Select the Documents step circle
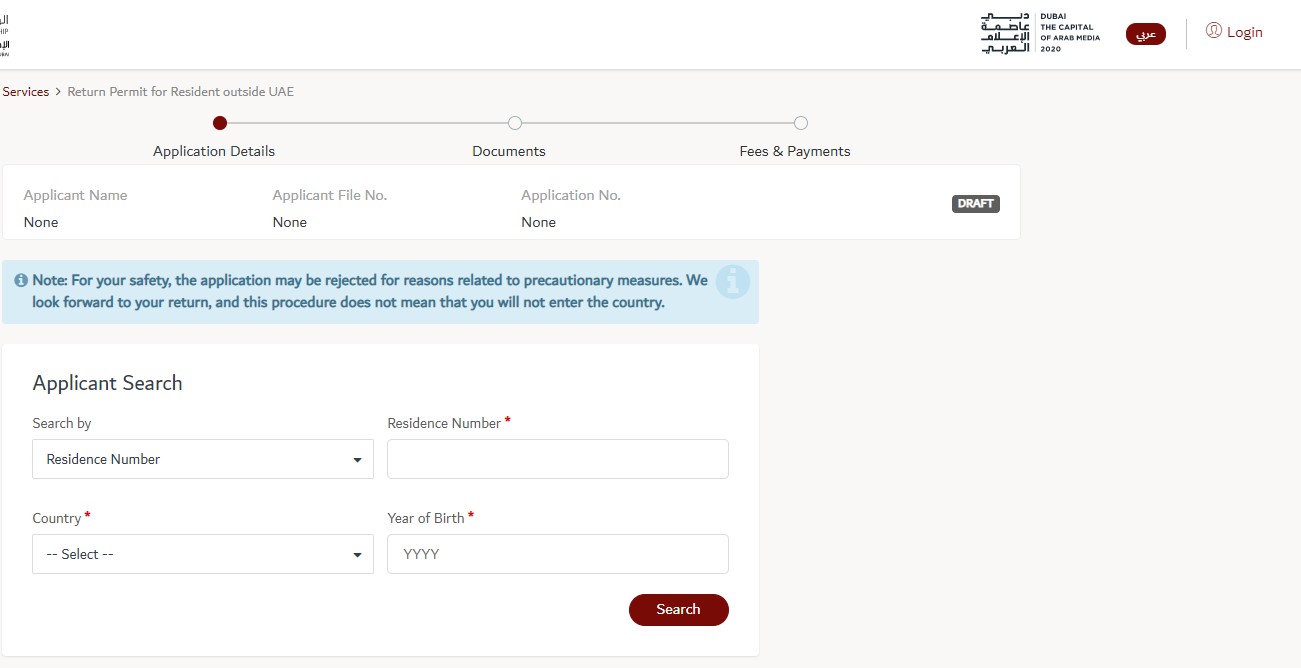Viewport: 1301px width, 668px height. [515, 123]
